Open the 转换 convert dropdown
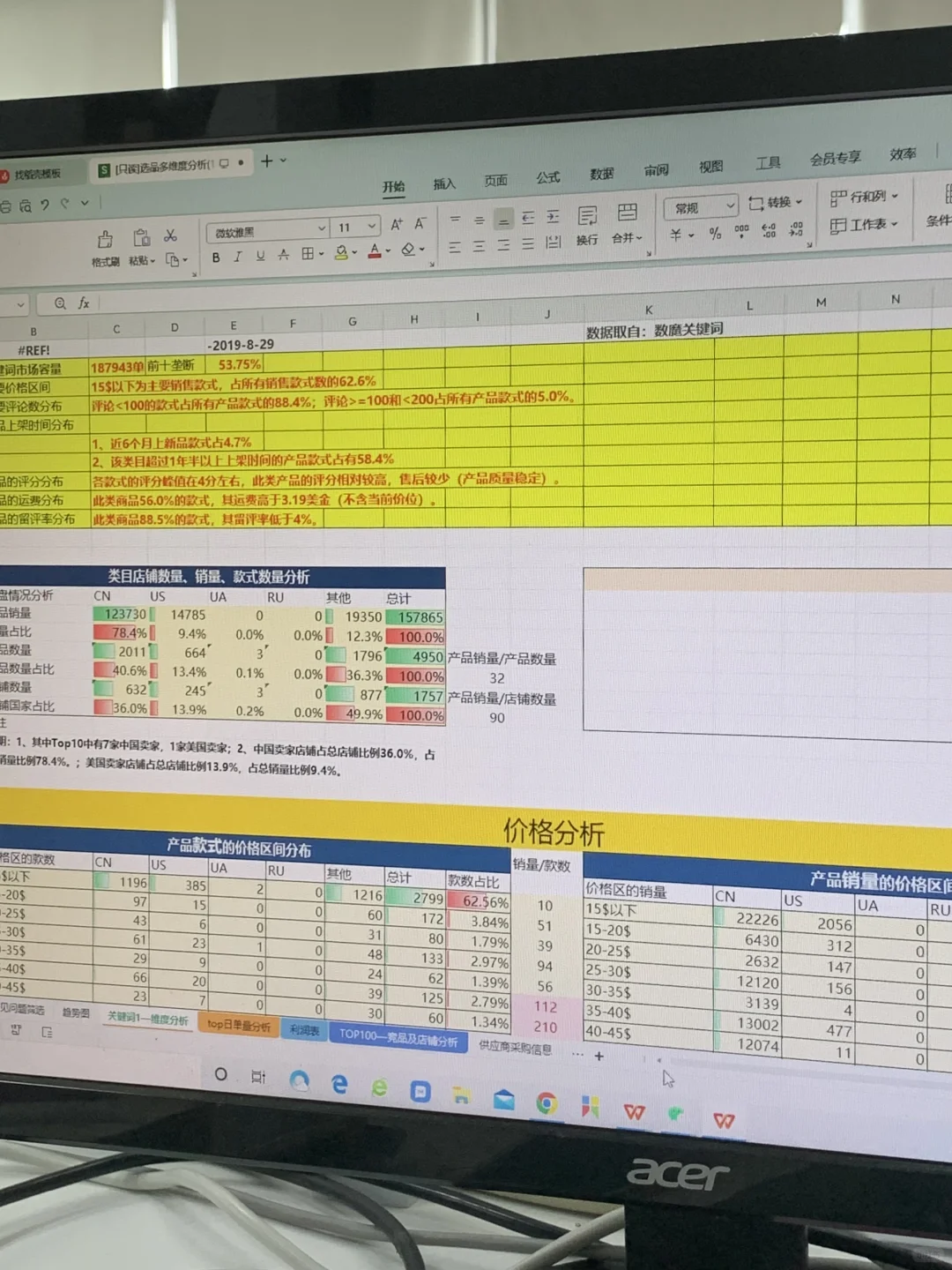 click(776, 202)
